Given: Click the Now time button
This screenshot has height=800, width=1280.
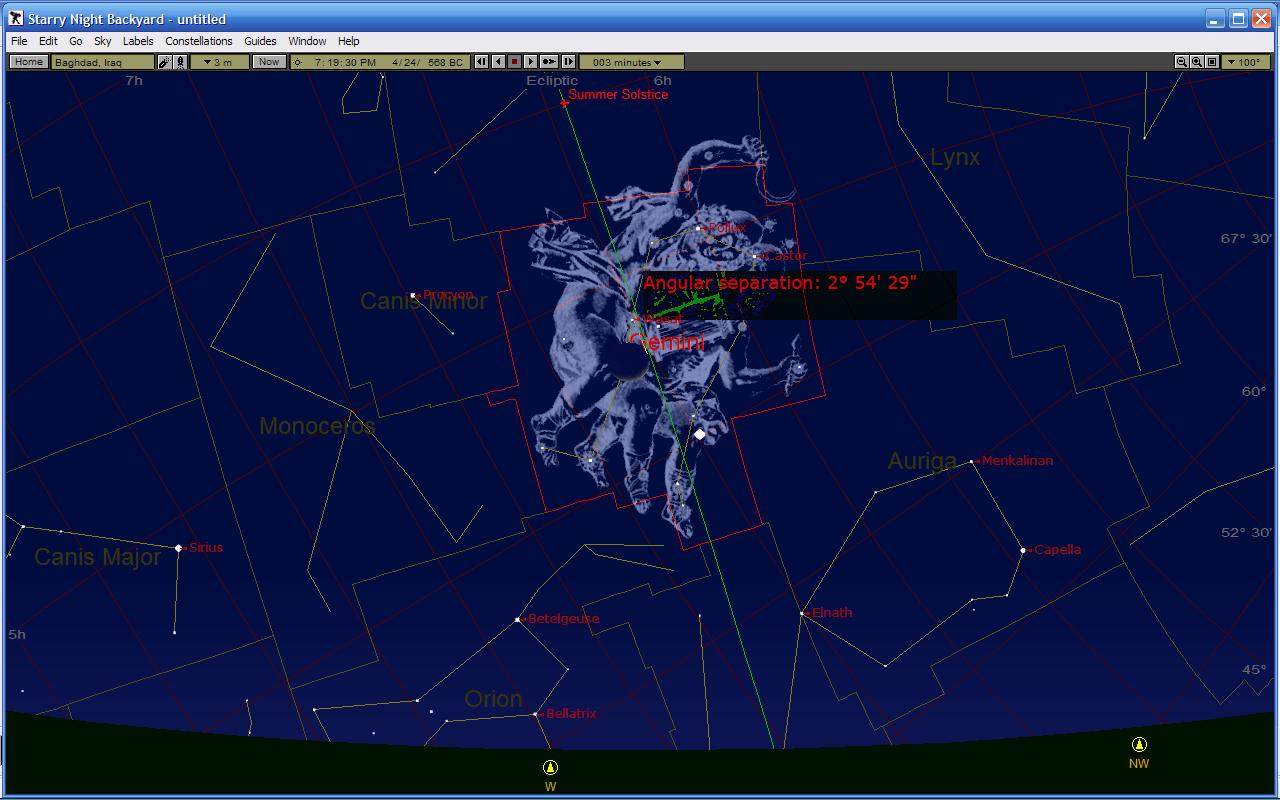Looking at the screenshot, I should (268, 62).
